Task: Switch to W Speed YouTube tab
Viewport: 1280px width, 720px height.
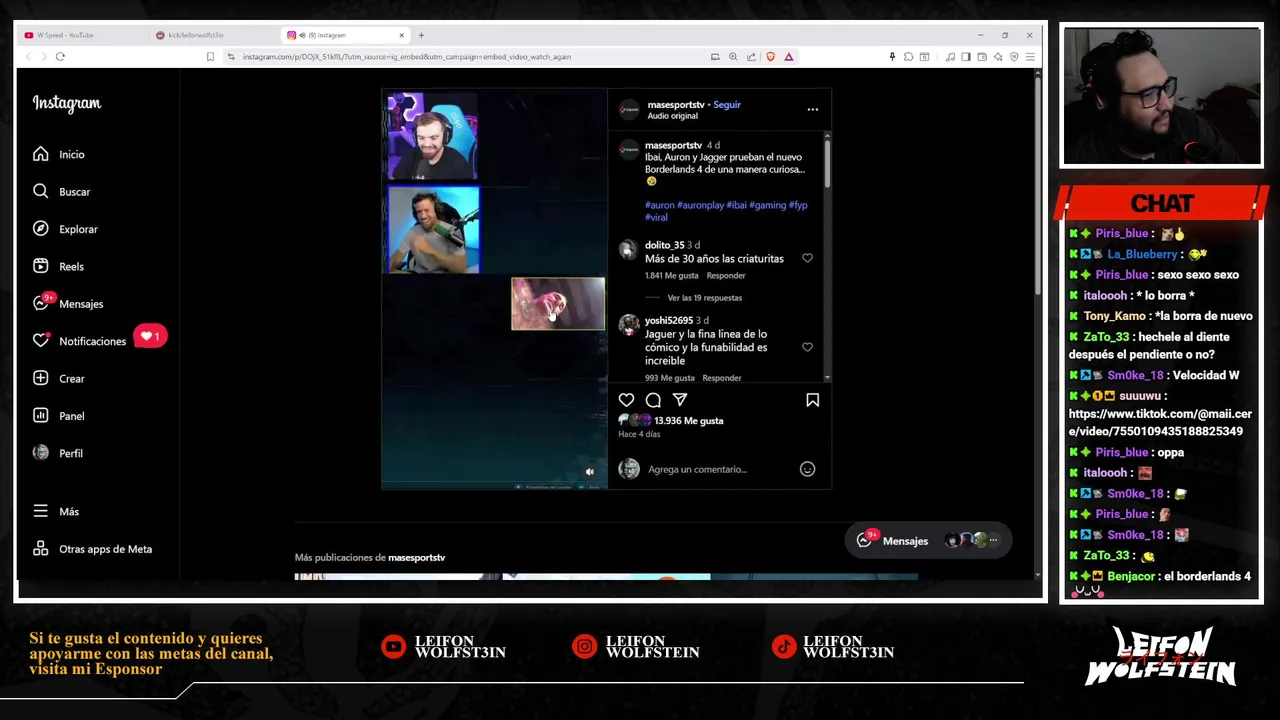Action: (80, 35)
